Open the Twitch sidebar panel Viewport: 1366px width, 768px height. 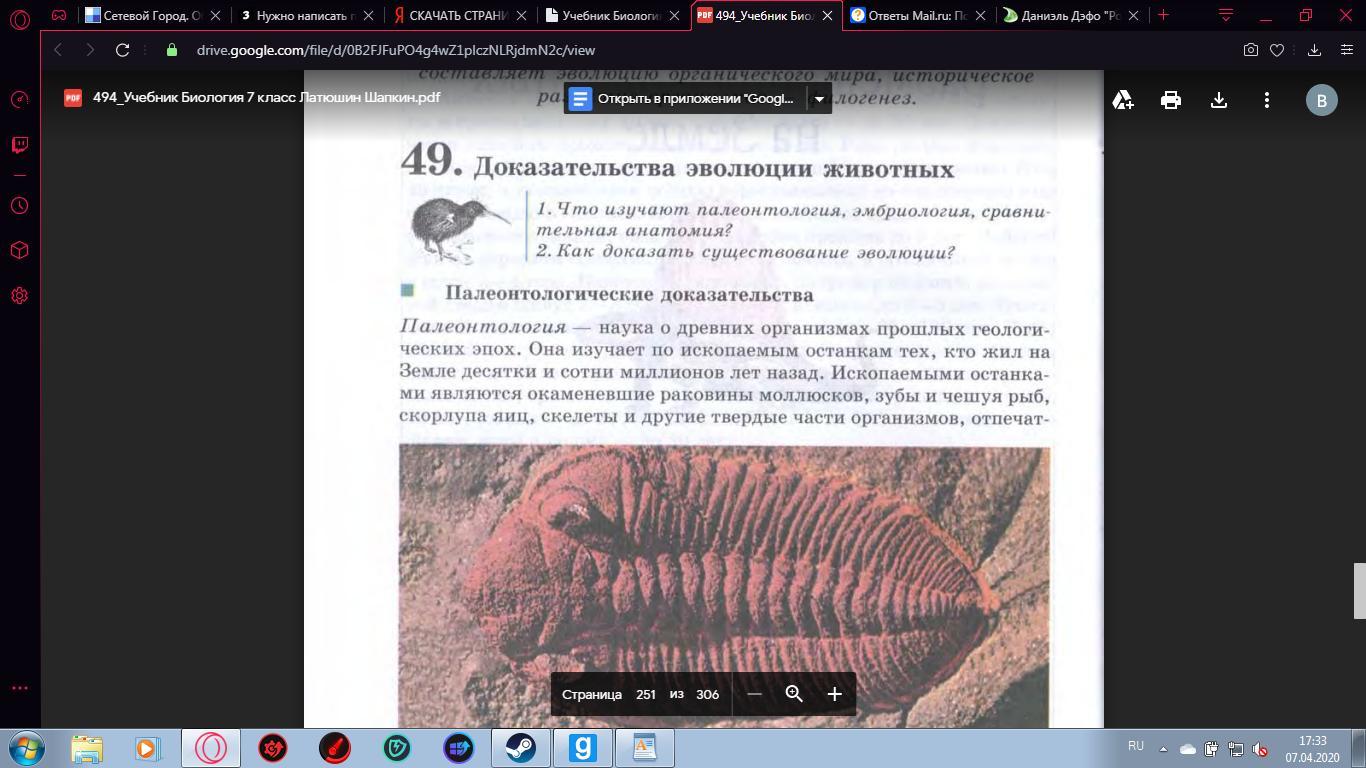click(x=20, y=145)
